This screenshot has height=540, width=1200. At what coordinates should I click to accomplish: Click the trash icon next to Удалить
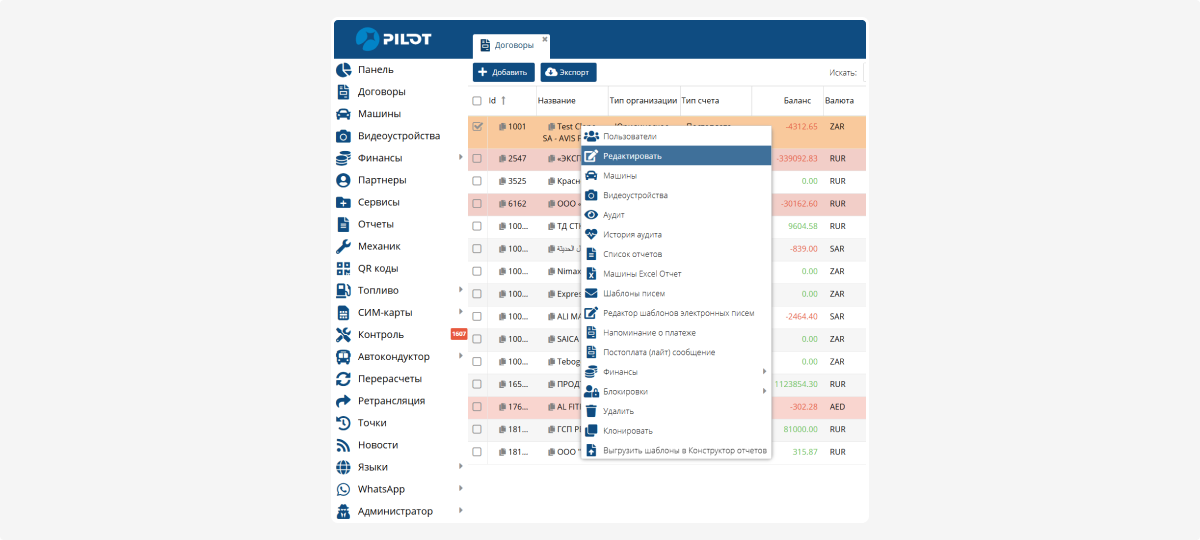(591, 411)
